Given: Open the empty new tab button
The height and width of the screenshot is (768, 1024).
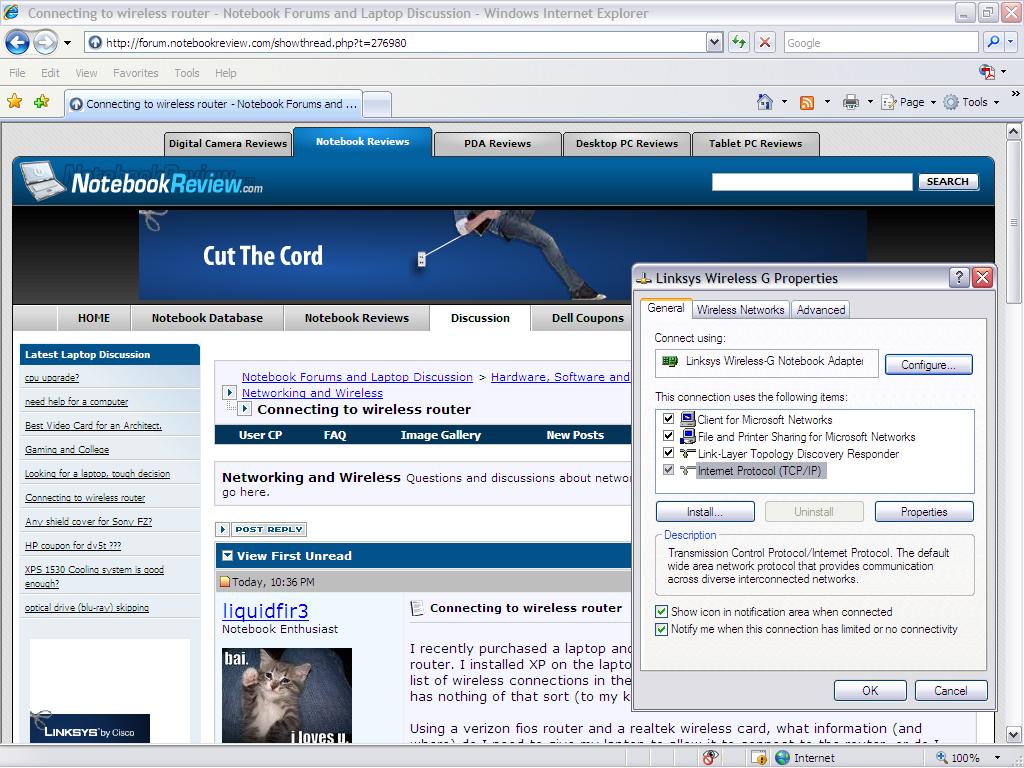Looking at the screenshot, I should [377, 104].
